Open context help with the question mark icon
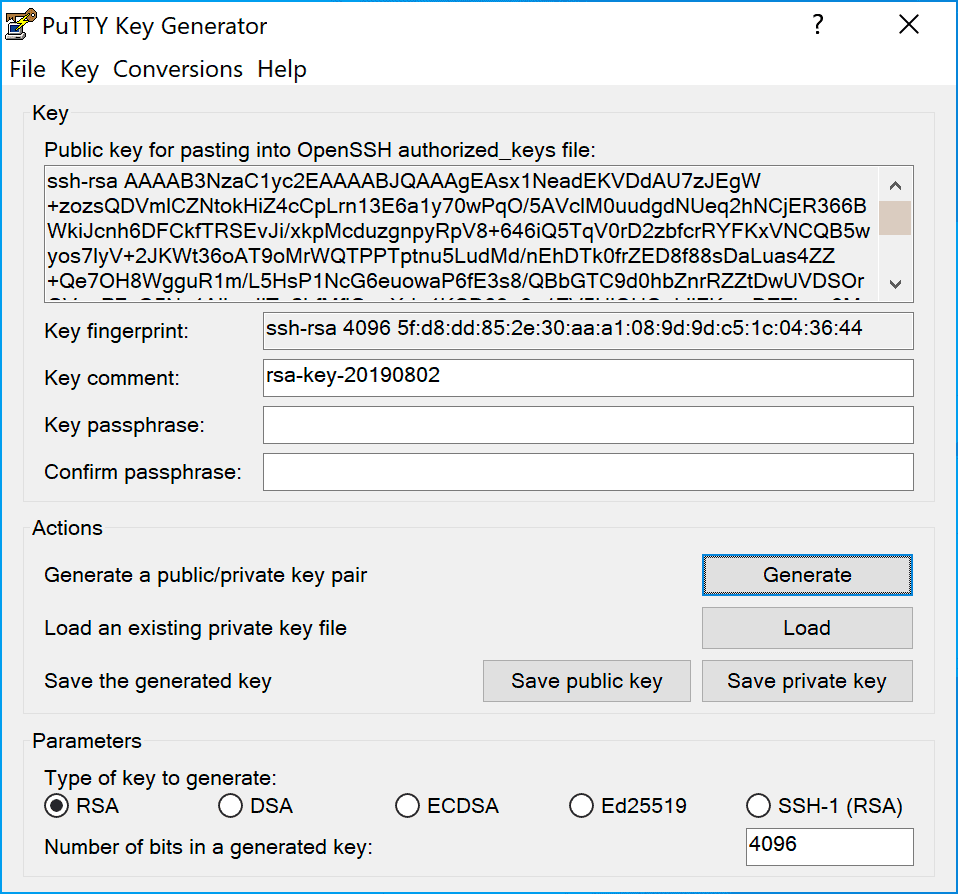The height and width of the screenshot is (894, 958). pos(818,25)
